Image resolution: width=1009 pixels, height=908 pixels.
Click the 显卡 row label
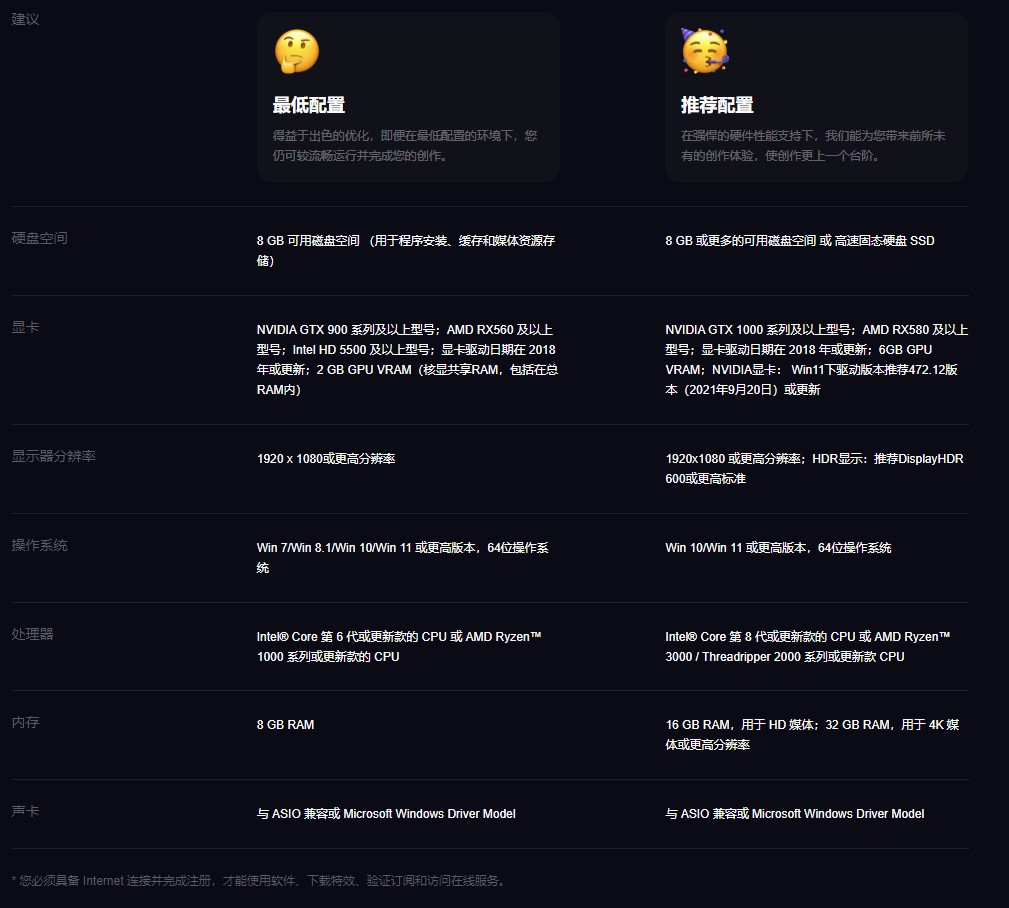25,327
